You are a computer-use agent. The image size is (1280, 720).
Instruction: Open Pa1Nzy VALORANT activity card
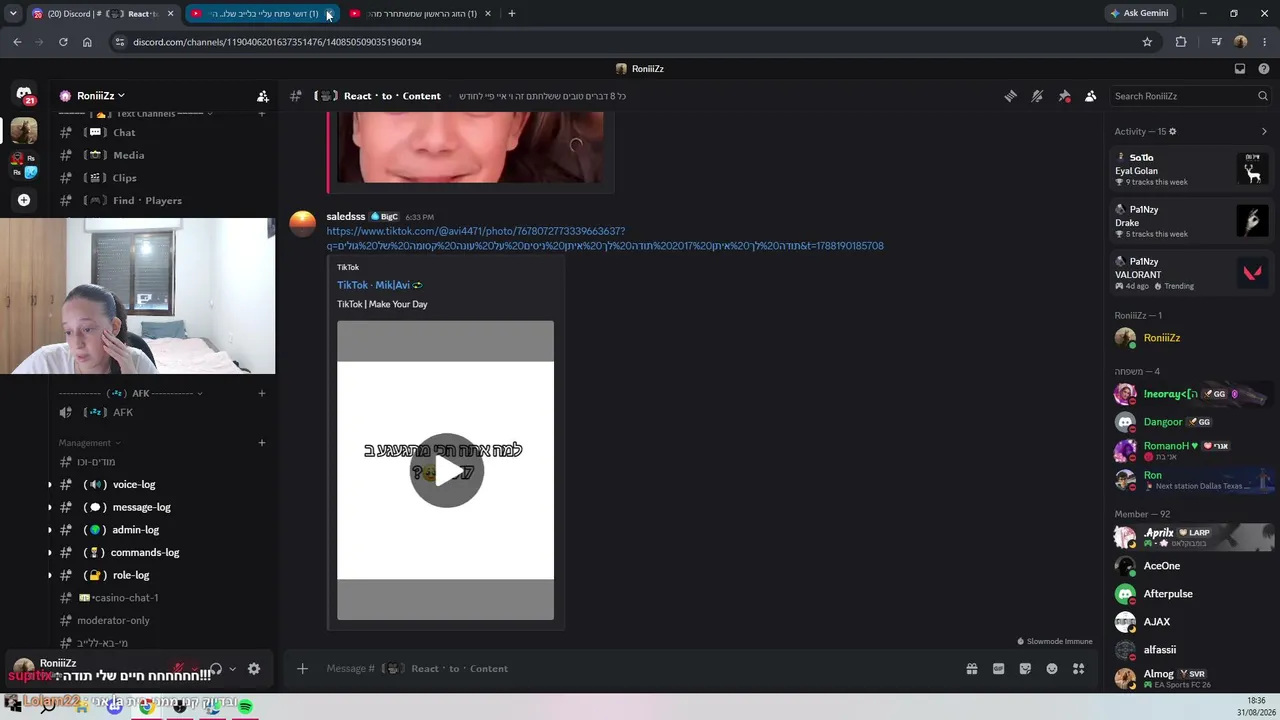pos(1192,273)
